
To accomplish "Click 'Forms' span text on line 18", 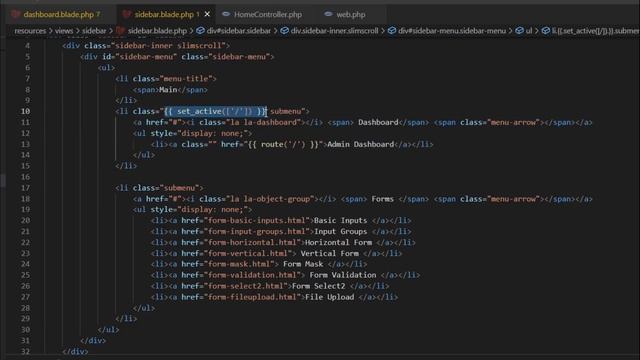I will click(x=382, y=199).
